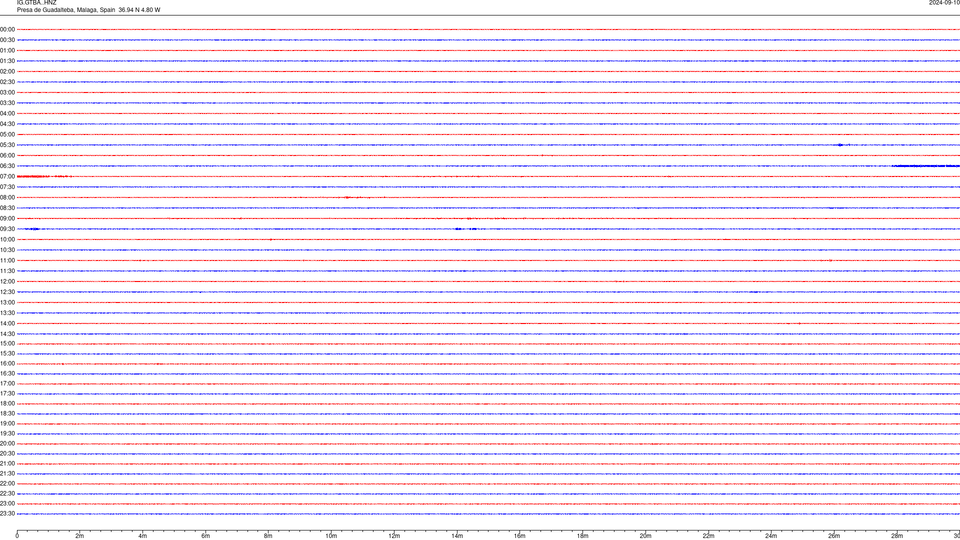Click the 08:00 time label
The width and height of the screenshot is (960, 540).
[7, 198]
